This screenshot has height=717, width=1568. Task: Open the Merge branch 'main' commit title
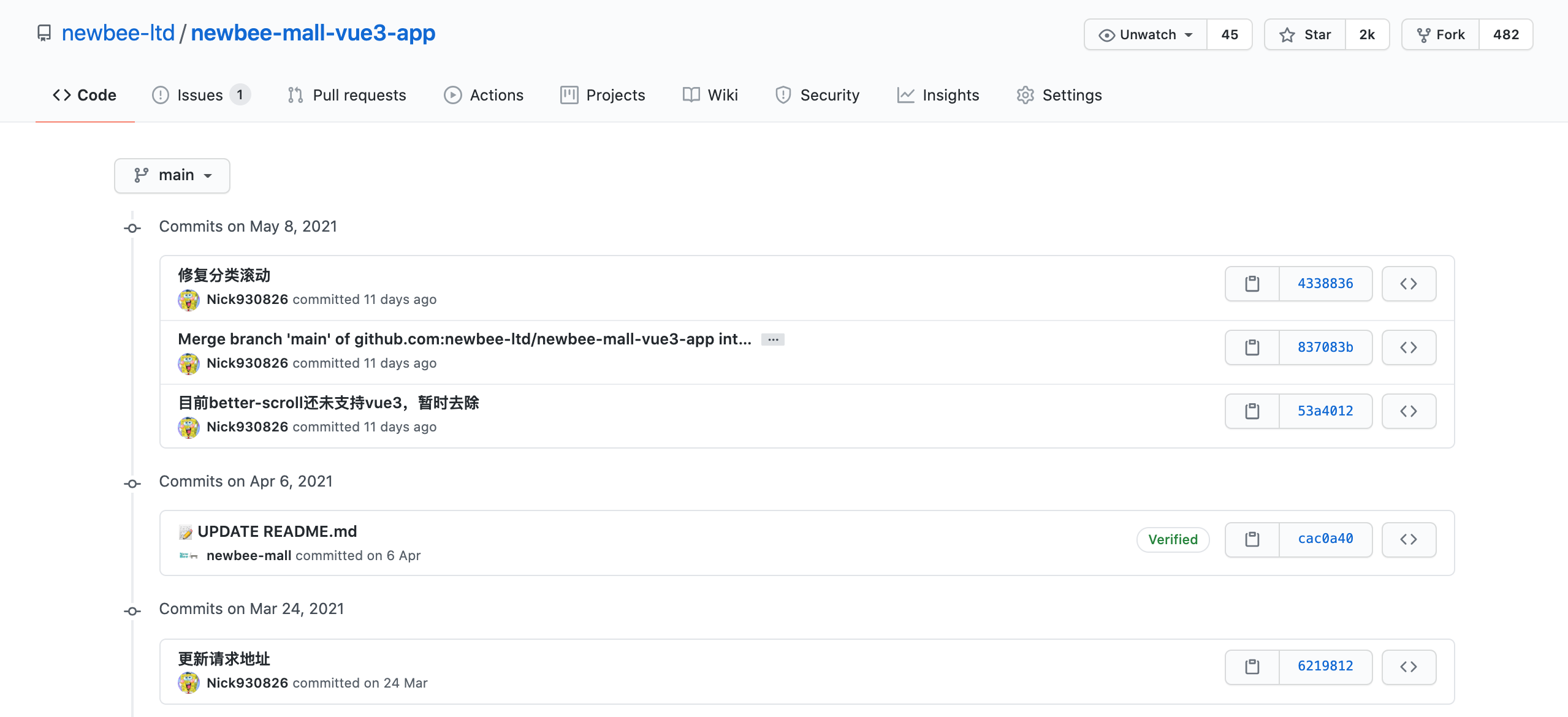(465, 339)
